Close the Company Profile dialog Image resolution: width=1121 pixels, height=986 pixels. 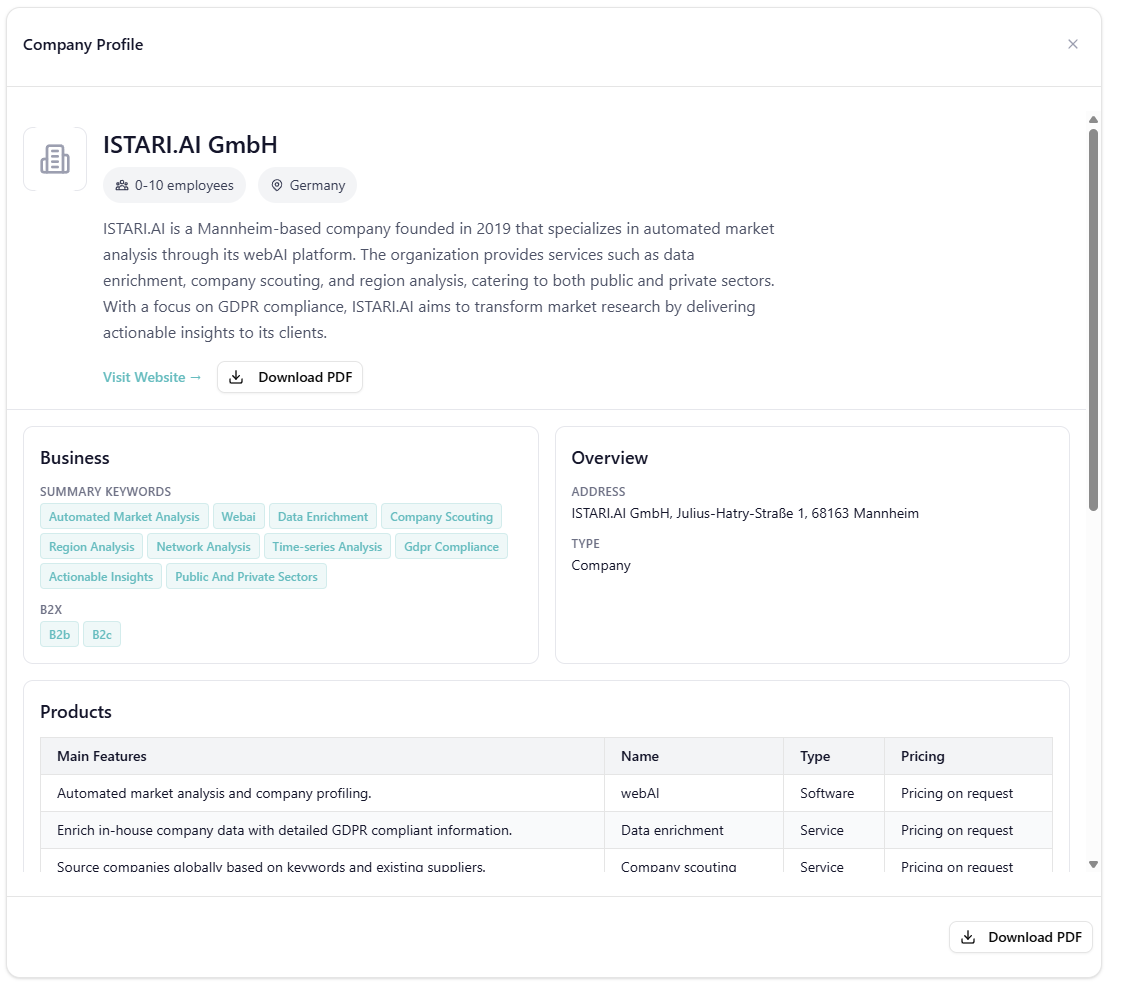click(1073, 44)
